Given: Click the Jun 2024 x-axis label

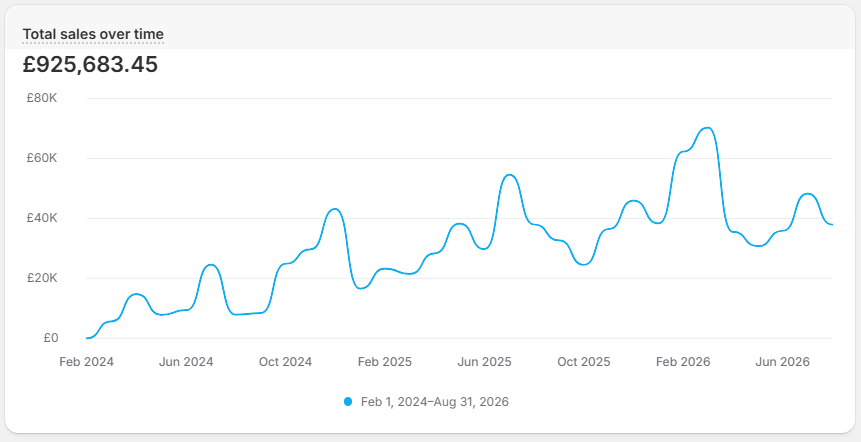Looking at the screenshot, I should coord(186,362).
